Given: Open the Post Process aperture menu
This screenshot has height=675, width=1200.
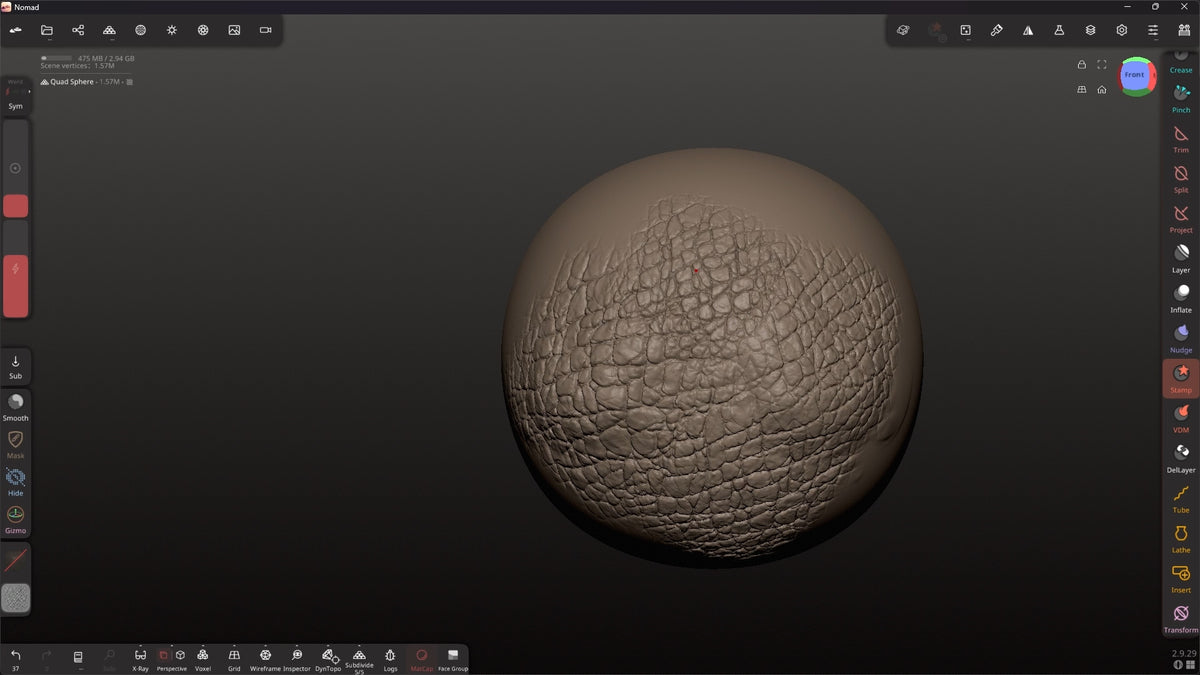Looking at the screenshot, I should (203, 30).
